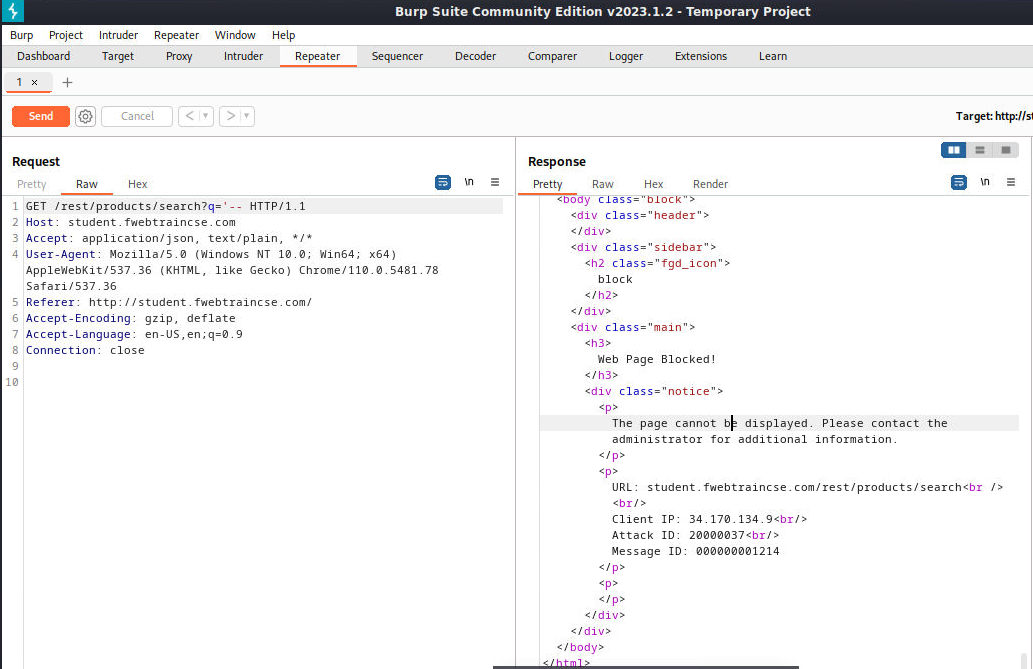The width and height of the screenshot is (1033, 669).
Task: Click 'Web Page Blocked!' text in response
Action: tap(656, 359)
